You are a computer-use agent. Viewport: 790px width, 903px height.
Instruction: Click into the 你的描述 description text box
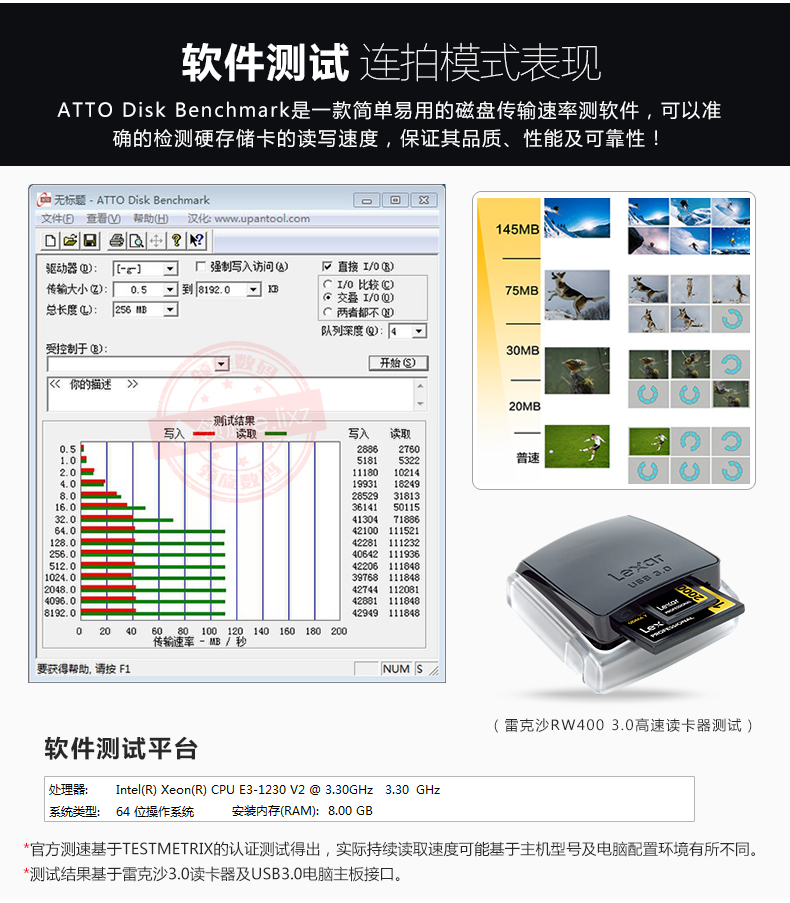coord(231,394)
